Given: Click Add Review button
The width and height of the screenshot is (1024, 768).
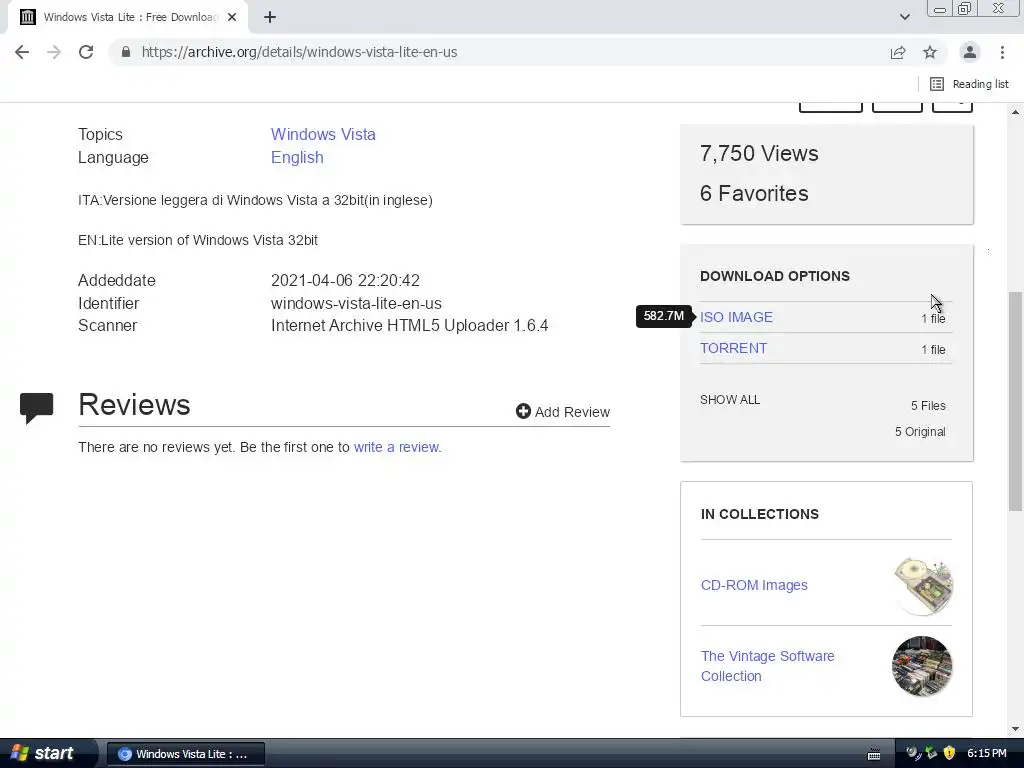Looking at the screenshot, I should click(562, 412).
